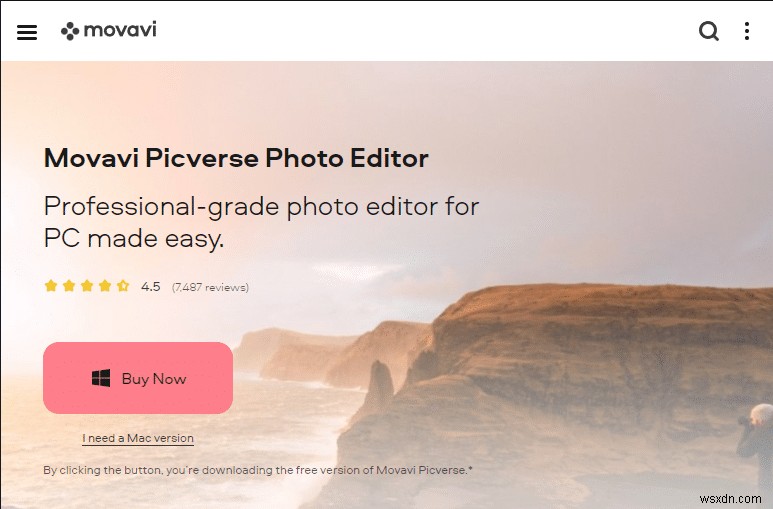Image resolution: width=773 pixels, height=509 pixels.
Task: Click the half-filled fifth rating star
Action: pos(123,286)
